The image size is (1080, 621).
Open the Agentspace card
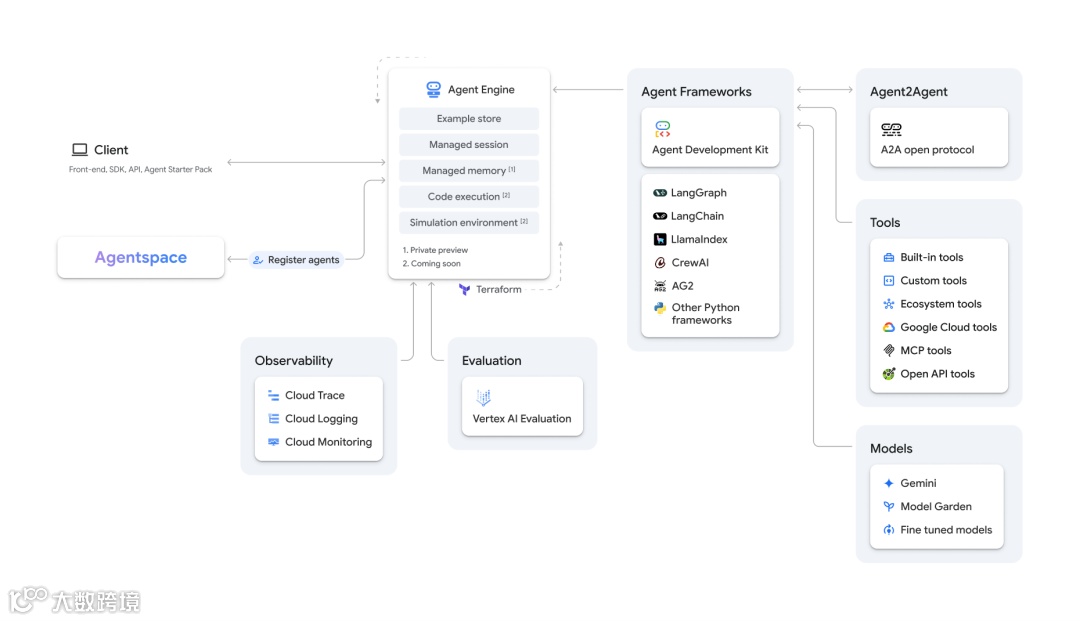tap(141, 257)
